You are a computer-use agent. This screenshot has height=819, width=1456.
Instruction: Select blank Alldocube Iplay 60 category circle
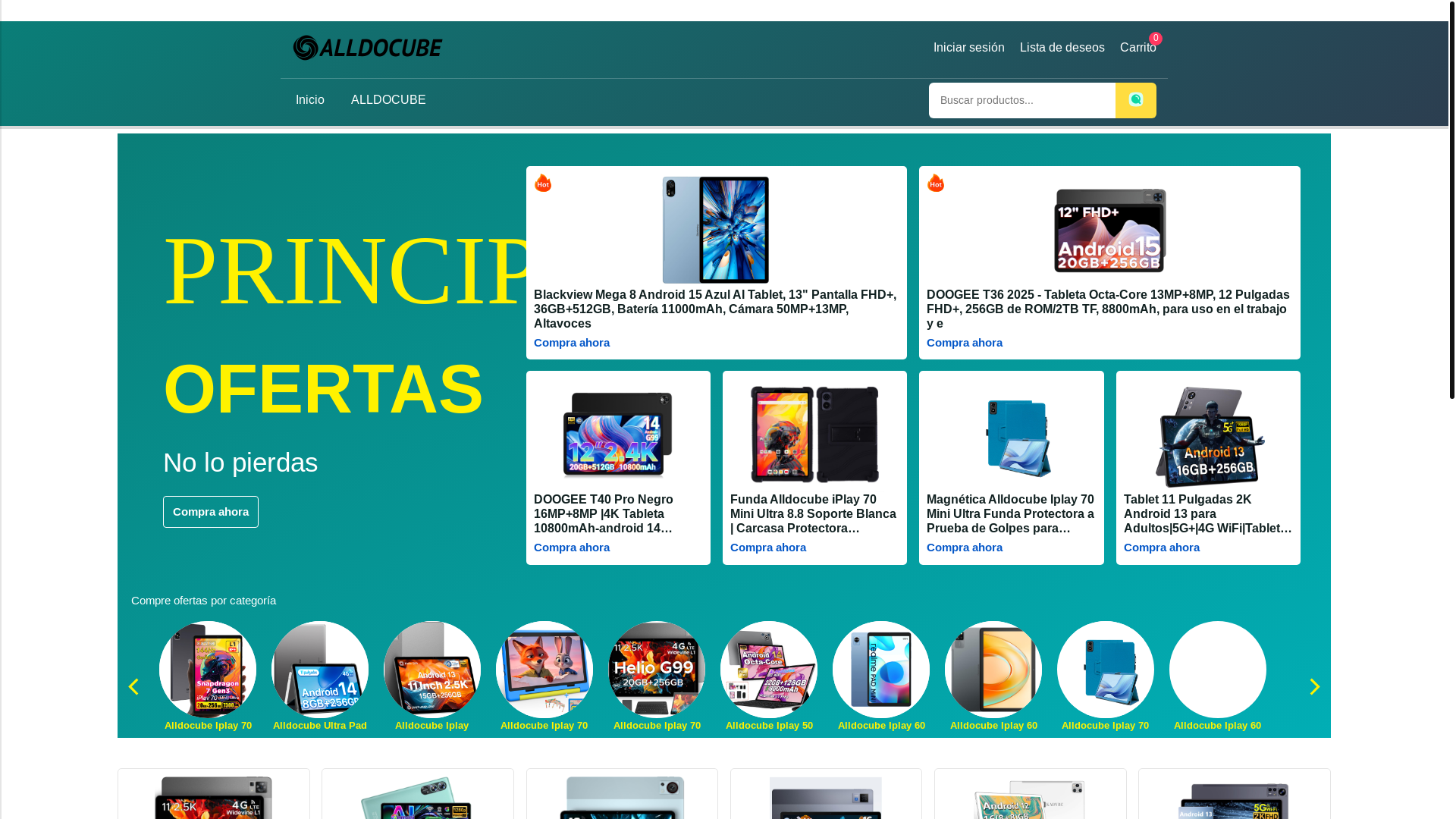(x=1218, y=670)
